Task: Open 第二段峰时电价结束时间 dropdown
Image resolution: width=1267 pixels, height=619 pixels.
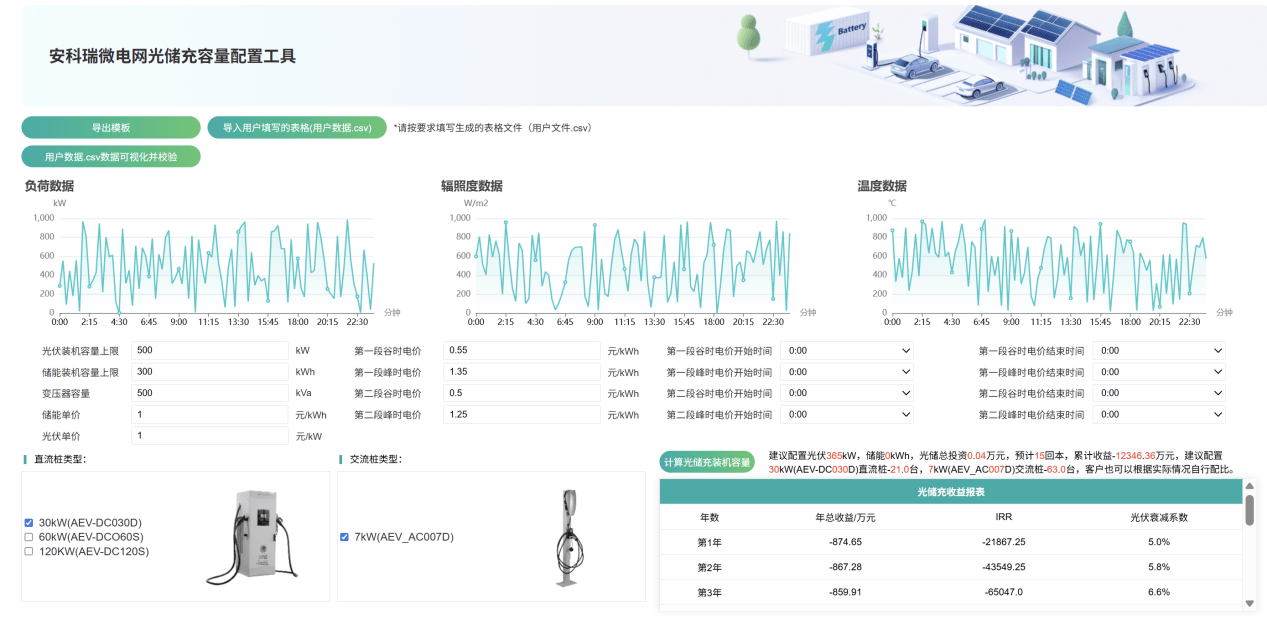Action: click(x=1159, y=414)
